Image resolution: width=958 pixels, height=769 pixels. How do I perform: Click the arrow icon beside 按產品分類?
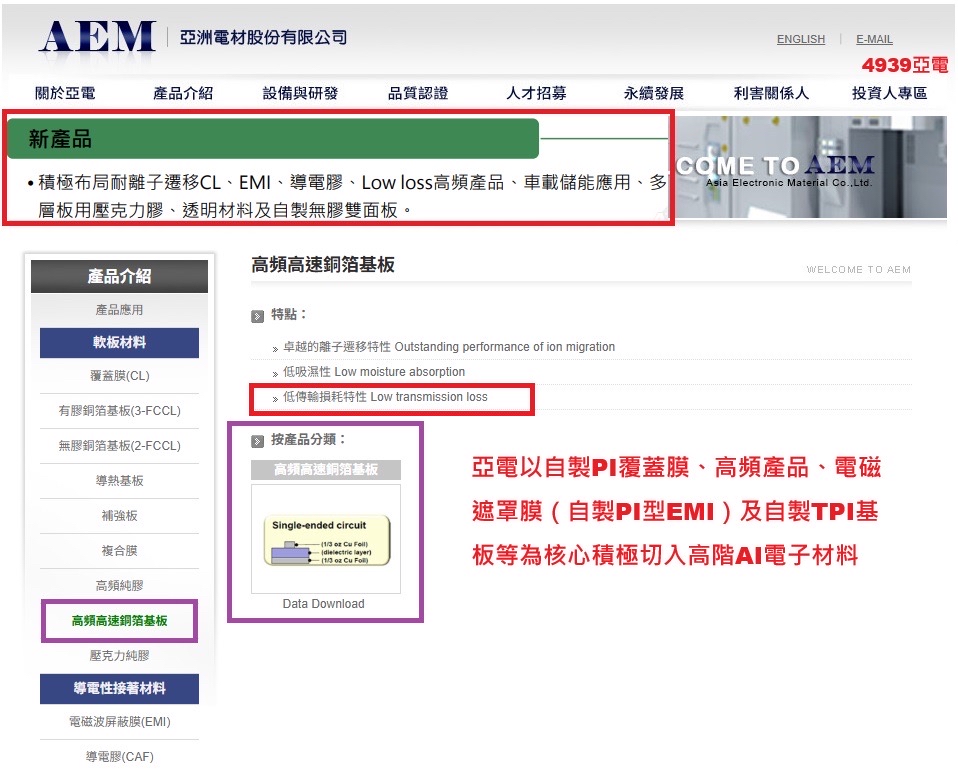coord(257,441)
